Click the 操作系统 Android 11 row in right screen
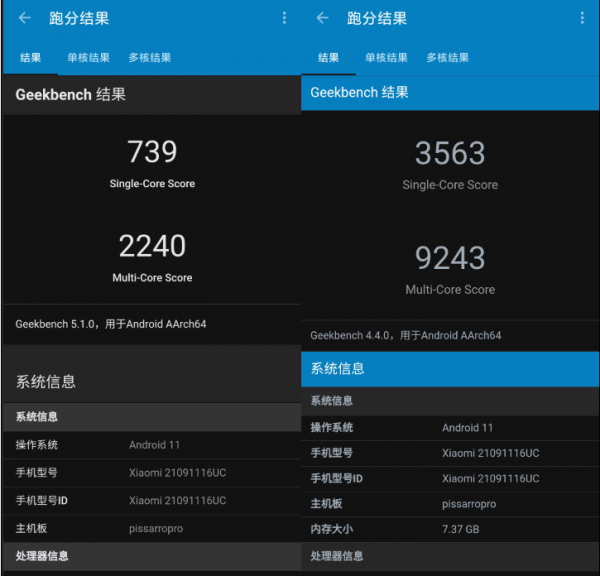The width and height of the screenshot is (600, 576). (x=450, y=428)
